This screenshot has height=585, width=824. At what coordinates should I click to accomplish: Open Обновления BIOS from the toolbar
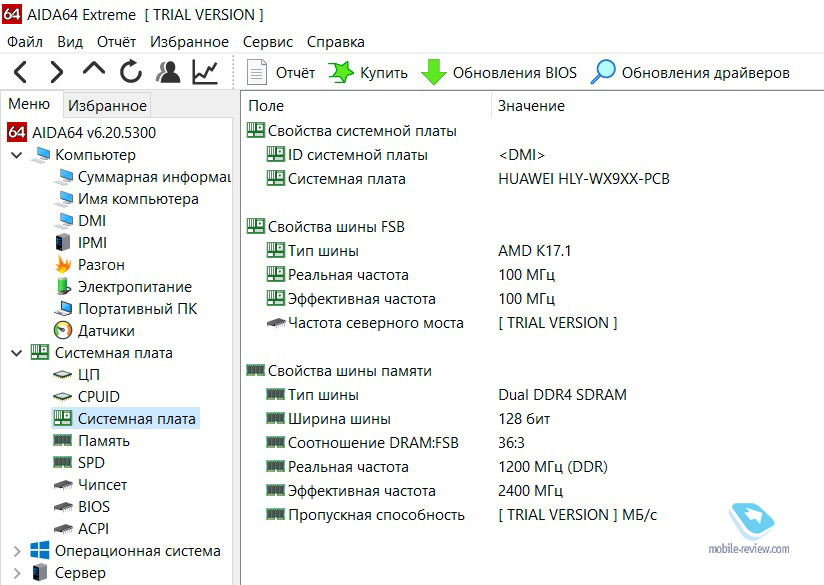(499, 73)
